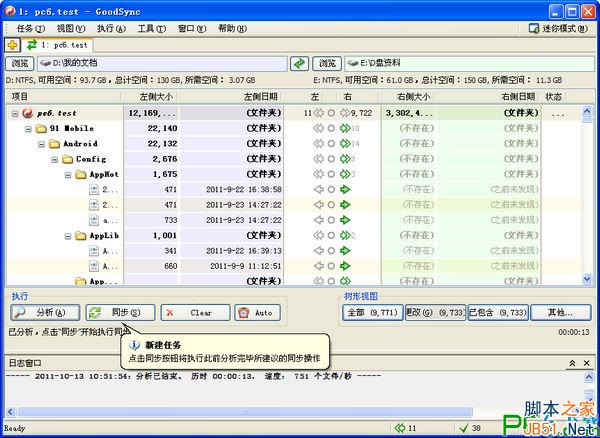Select the AppHot folder icon

[81, 174]
